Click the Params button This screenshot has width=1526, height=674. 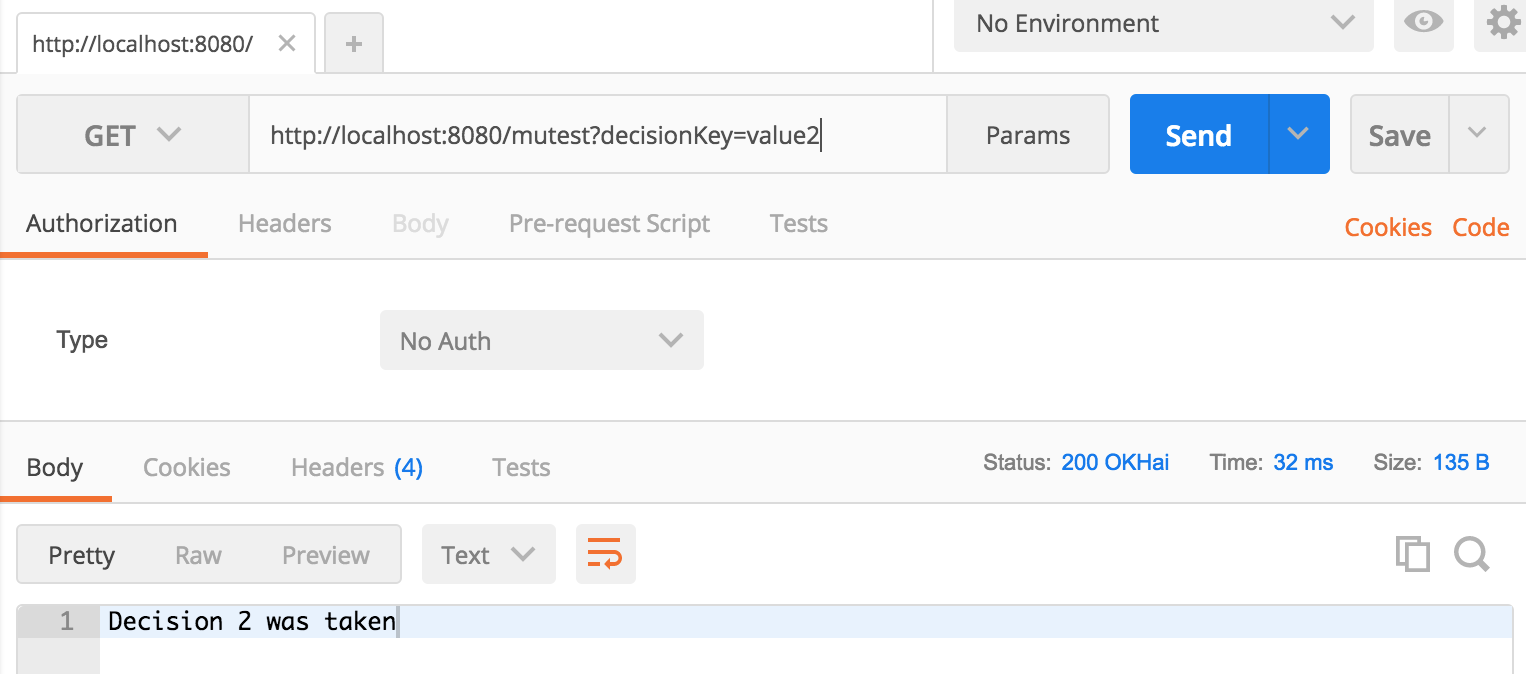pyautogui.click(x=1027, y=135)
